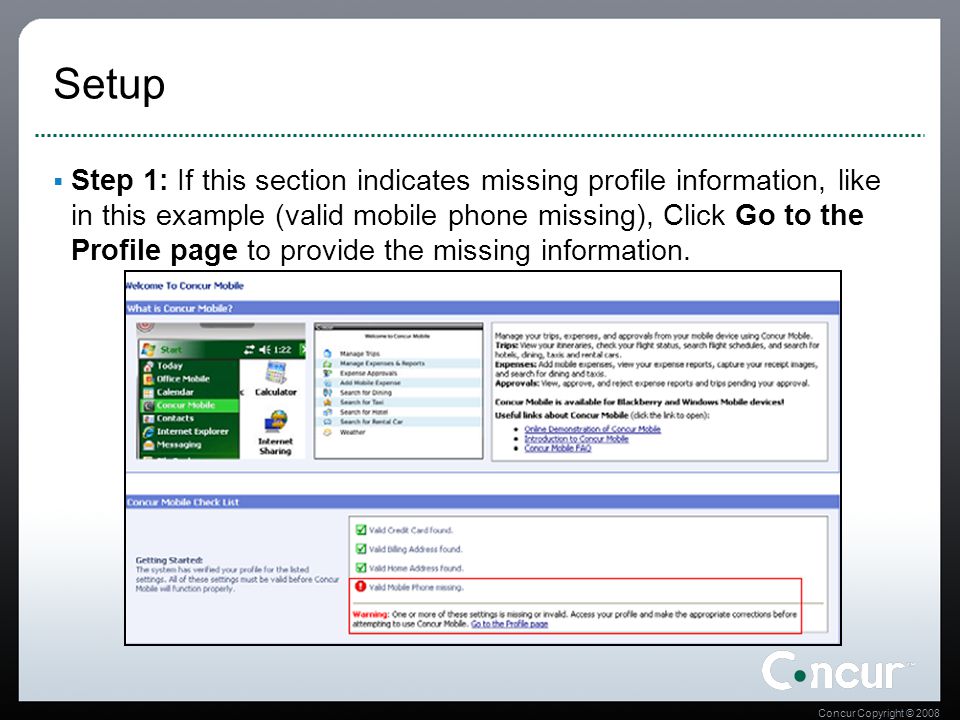Launch the Calculator program icon
Screen dimensions: 960x720
tap(276, 373)
